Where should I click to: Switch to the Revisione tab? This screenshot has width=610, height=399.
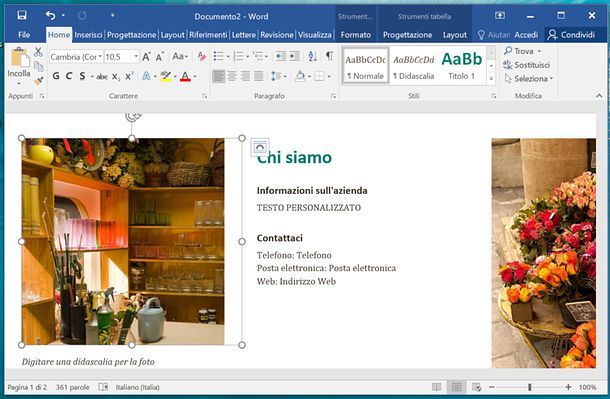tap(277, 35)
